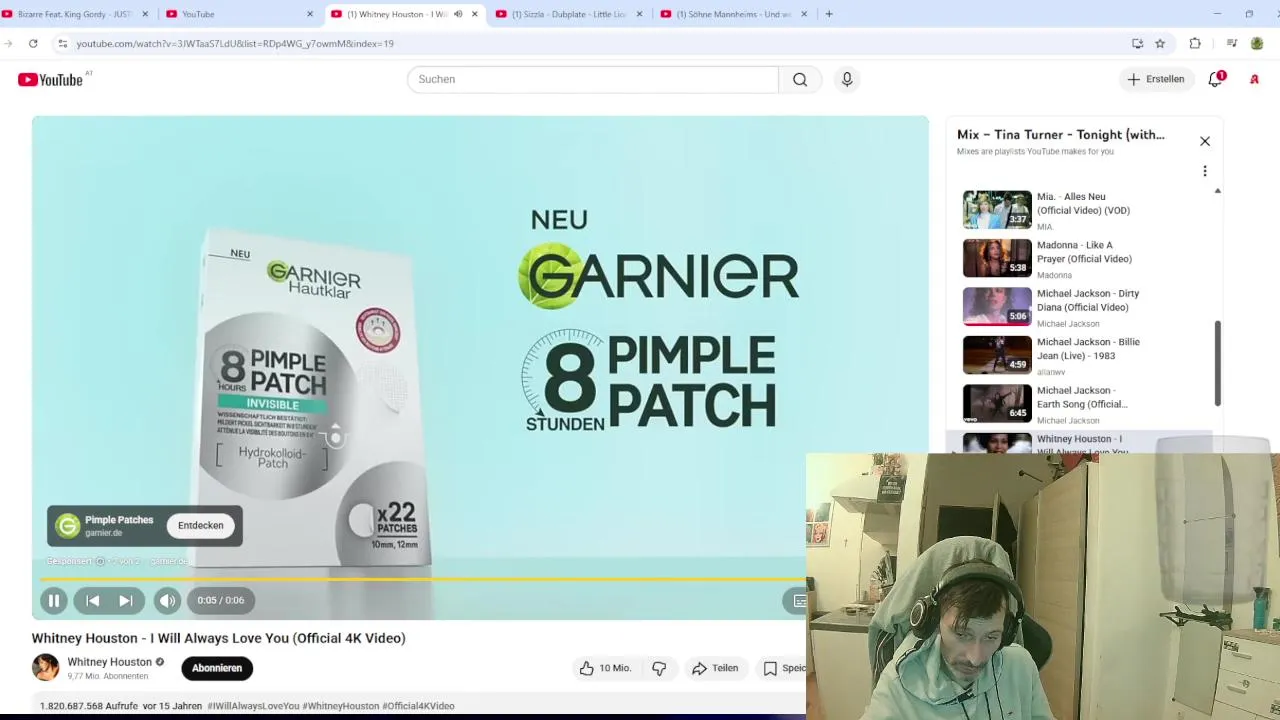This screenshot has height=720, width=1280.
Task: Click the video title text
Action: pyautogui.click(x=218, y=638)
